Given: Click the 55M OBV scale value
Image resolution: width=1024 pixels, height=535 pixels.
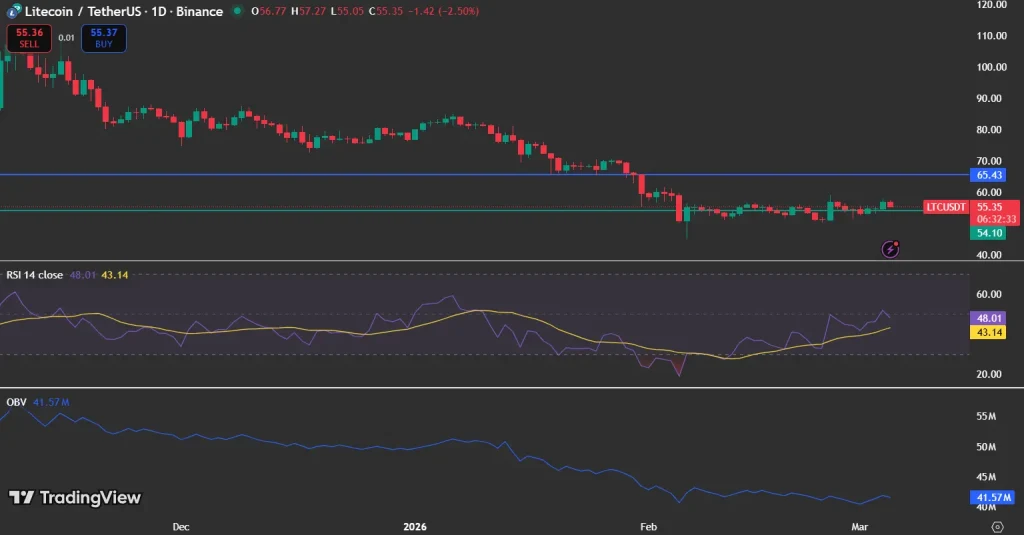Looking at the screenshot, I should tap(986, 416).
